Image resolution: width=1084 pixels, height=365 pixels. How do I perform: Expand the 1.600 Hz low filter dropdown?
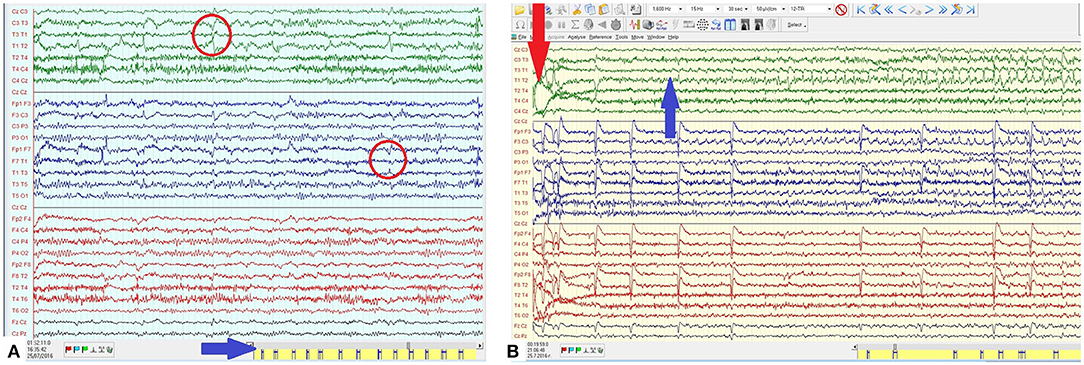(666, 9)
